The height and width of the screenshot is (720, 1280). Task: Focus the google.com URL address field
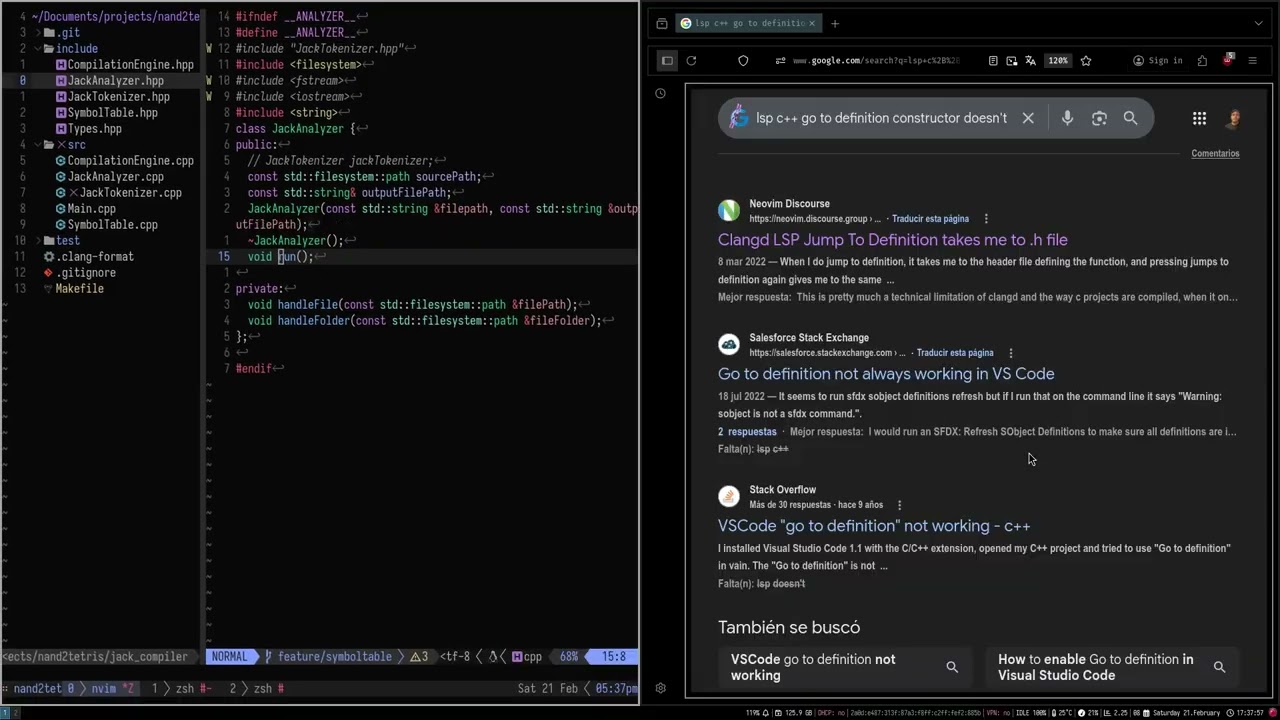pyautogui.click(x=875, y=60)
